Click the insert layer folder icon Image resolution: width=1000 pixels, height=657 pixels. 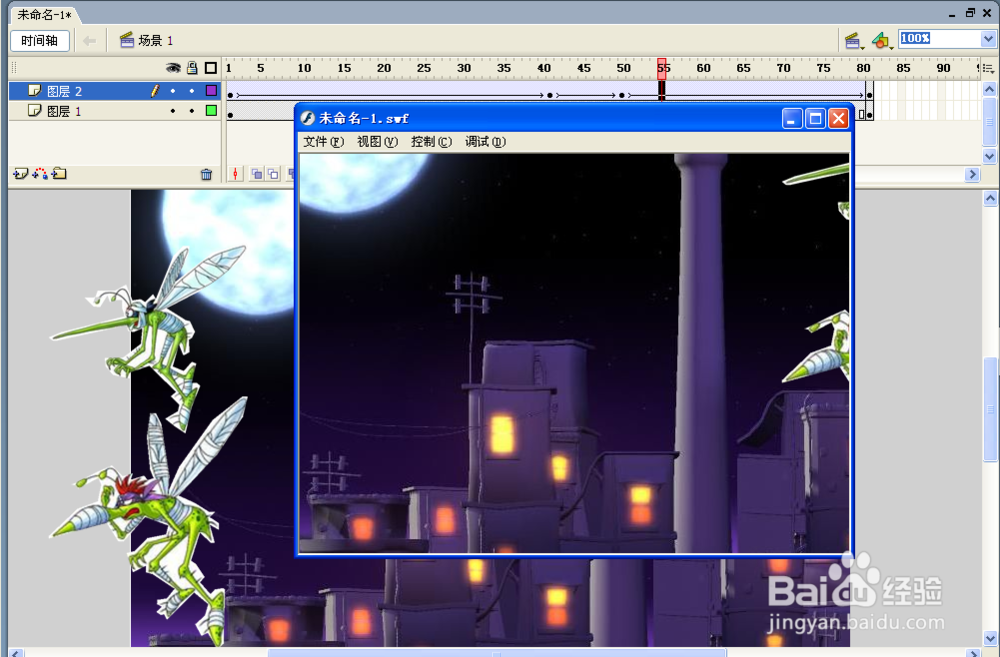pyautogui.click(x=59, y=173)
